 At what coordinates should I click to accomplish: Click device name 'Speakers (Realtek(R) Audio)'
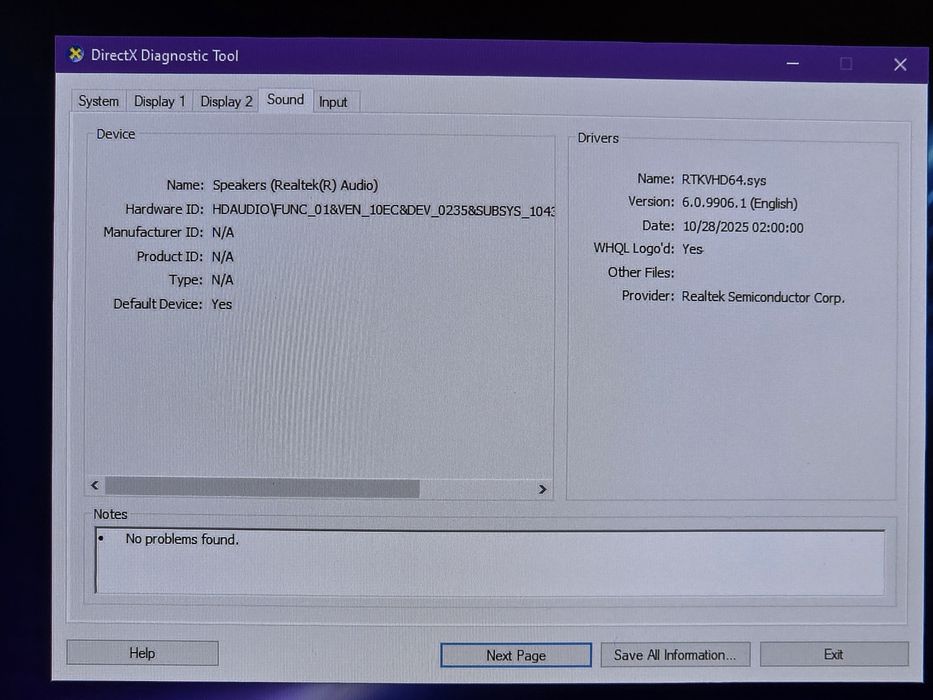tap(295, 185)
